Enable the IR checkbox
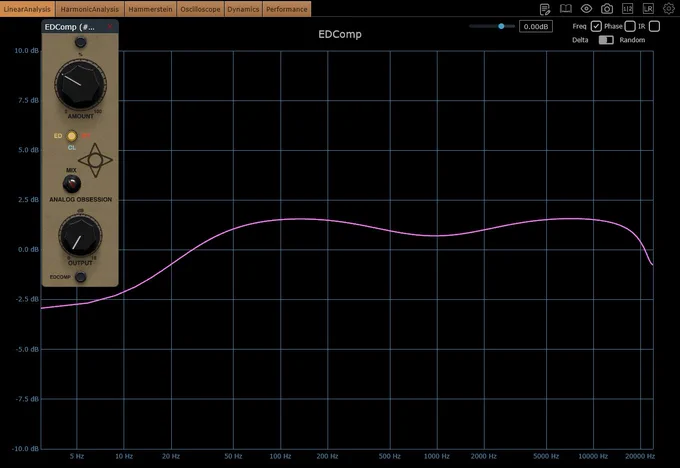The image size is (680, 468). click(654, 26)
